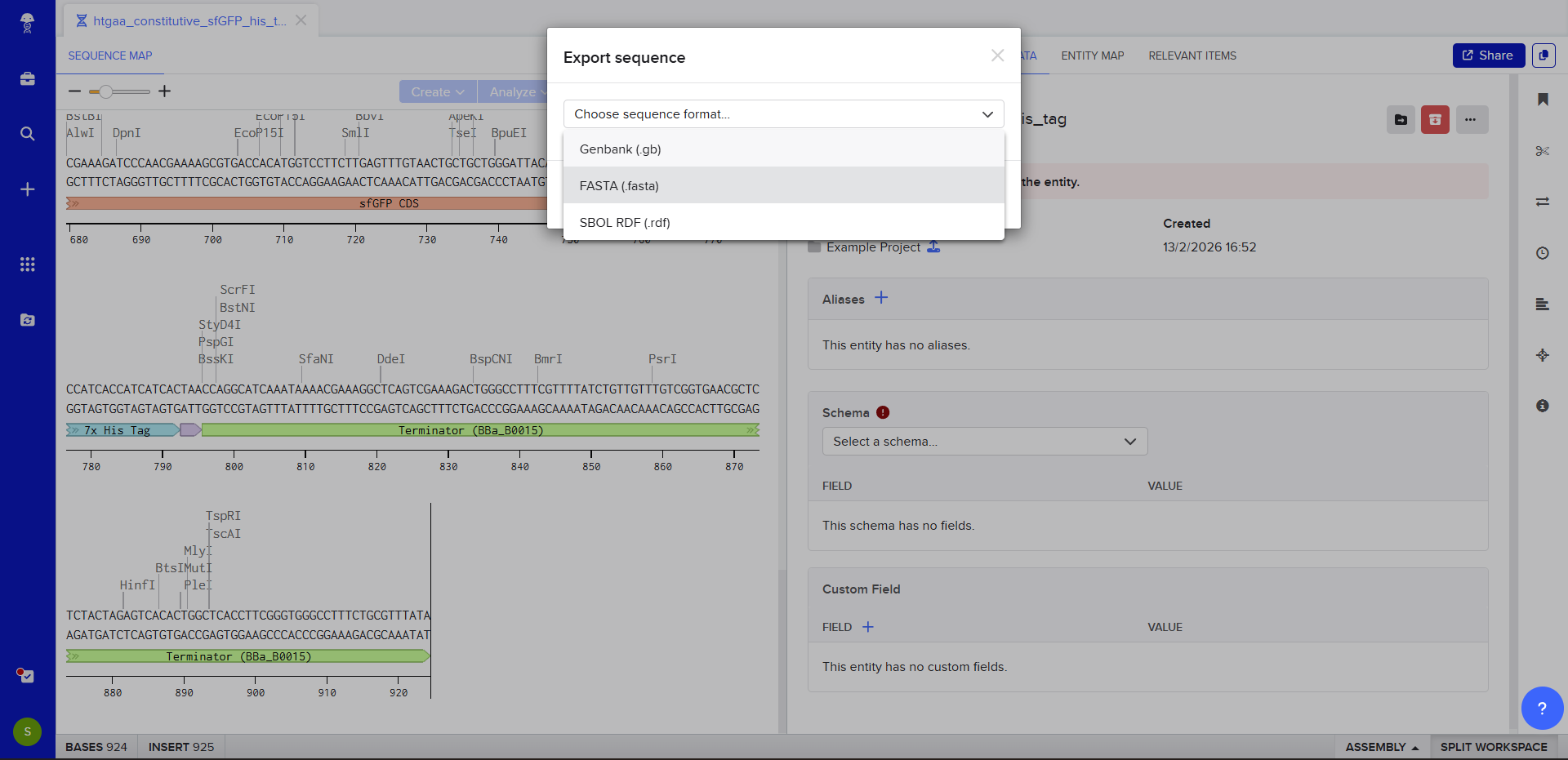Viewport: 1568px width, 760px height.
Task: Click the Share button
Action: tap(1488, 56)
